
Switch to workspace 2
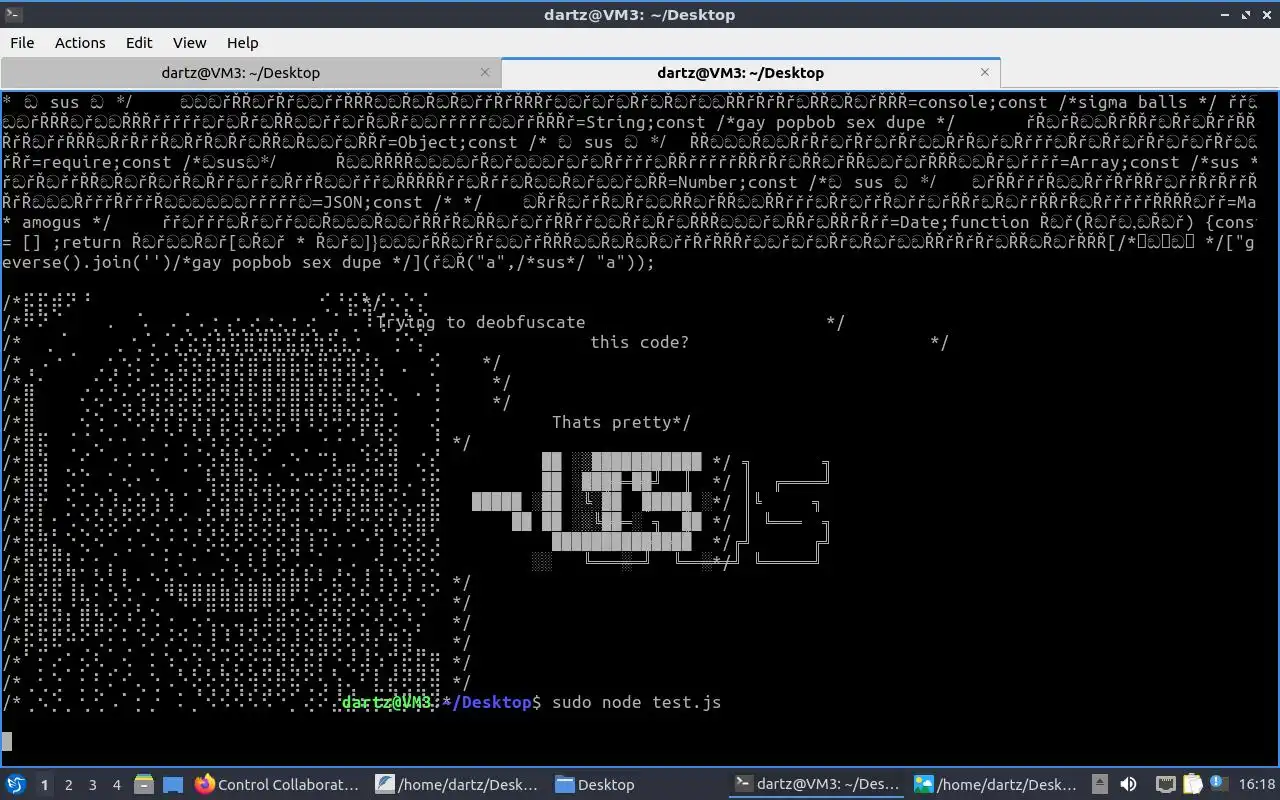tap(68, 785)
